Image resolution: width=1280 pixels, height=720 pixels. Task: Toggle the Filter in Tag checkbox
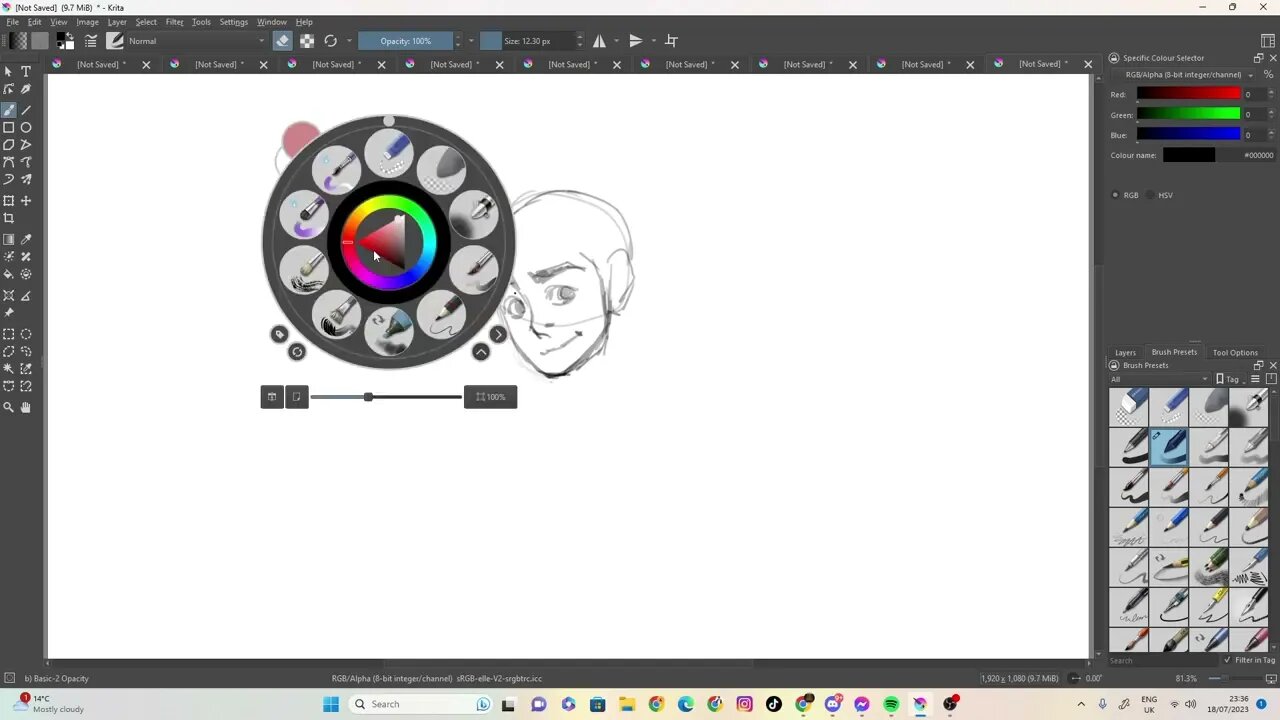pos(1228,660)
